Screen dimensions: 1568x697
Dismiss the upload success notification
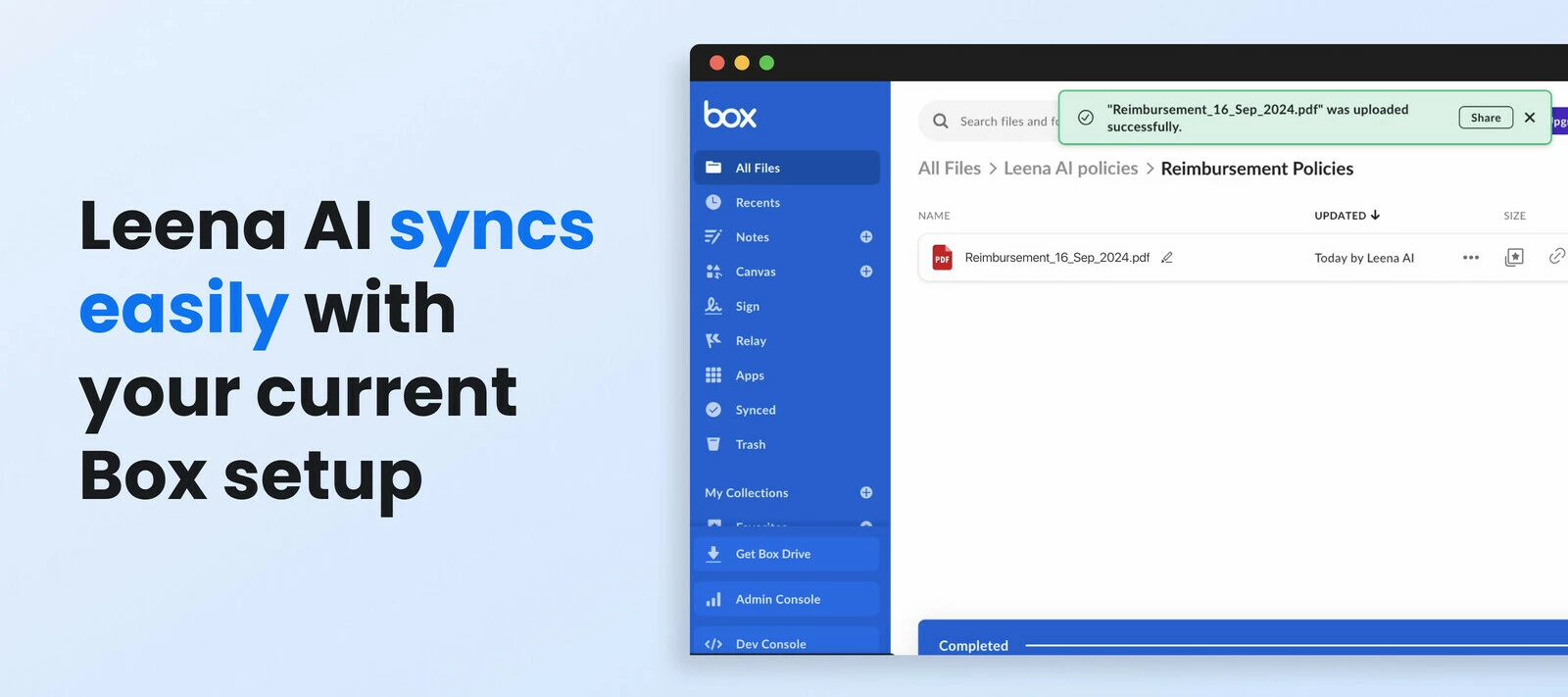tap(1530, 118)
